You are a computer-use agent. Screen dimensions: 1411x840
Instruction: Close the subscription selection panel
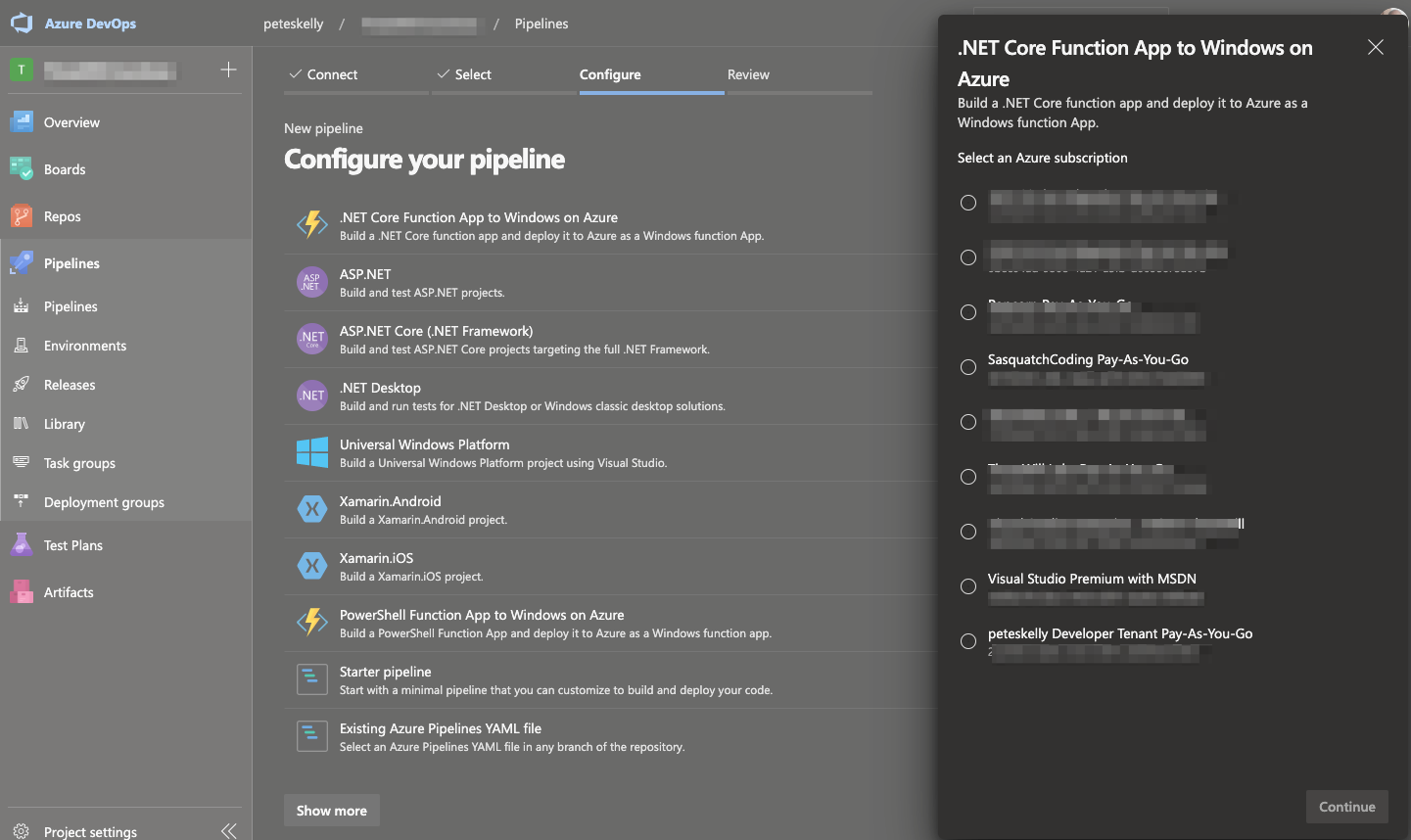(1376, 47)
